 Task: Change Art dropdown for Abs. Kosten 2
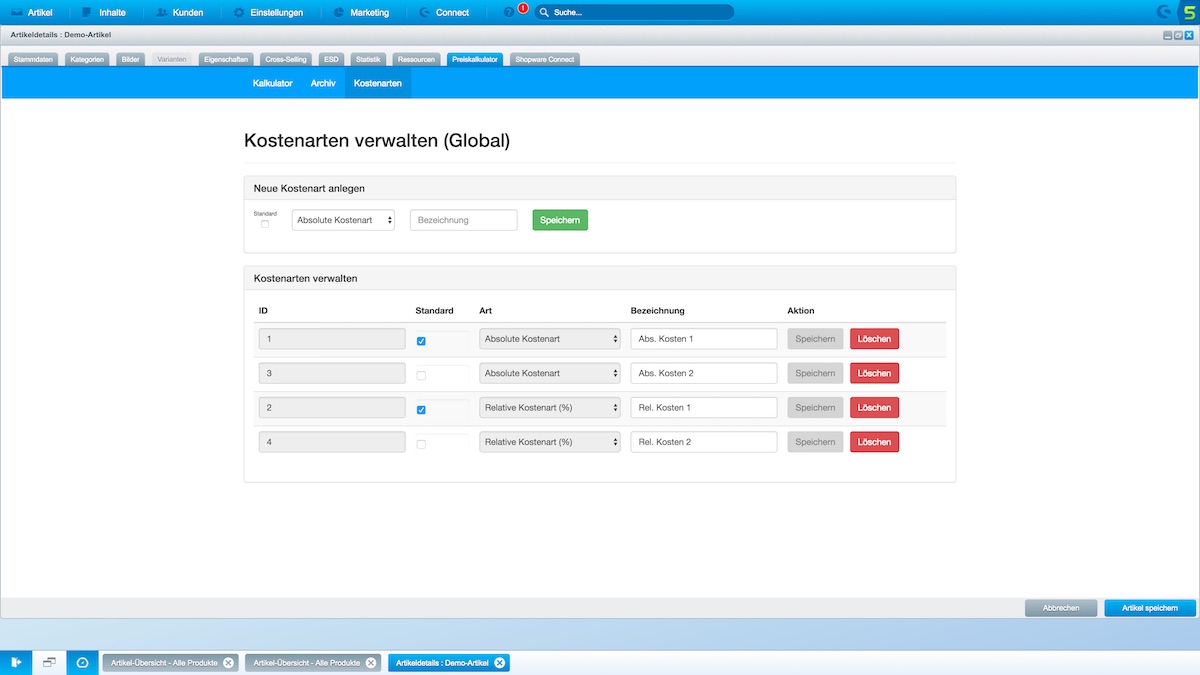point(549,373)
